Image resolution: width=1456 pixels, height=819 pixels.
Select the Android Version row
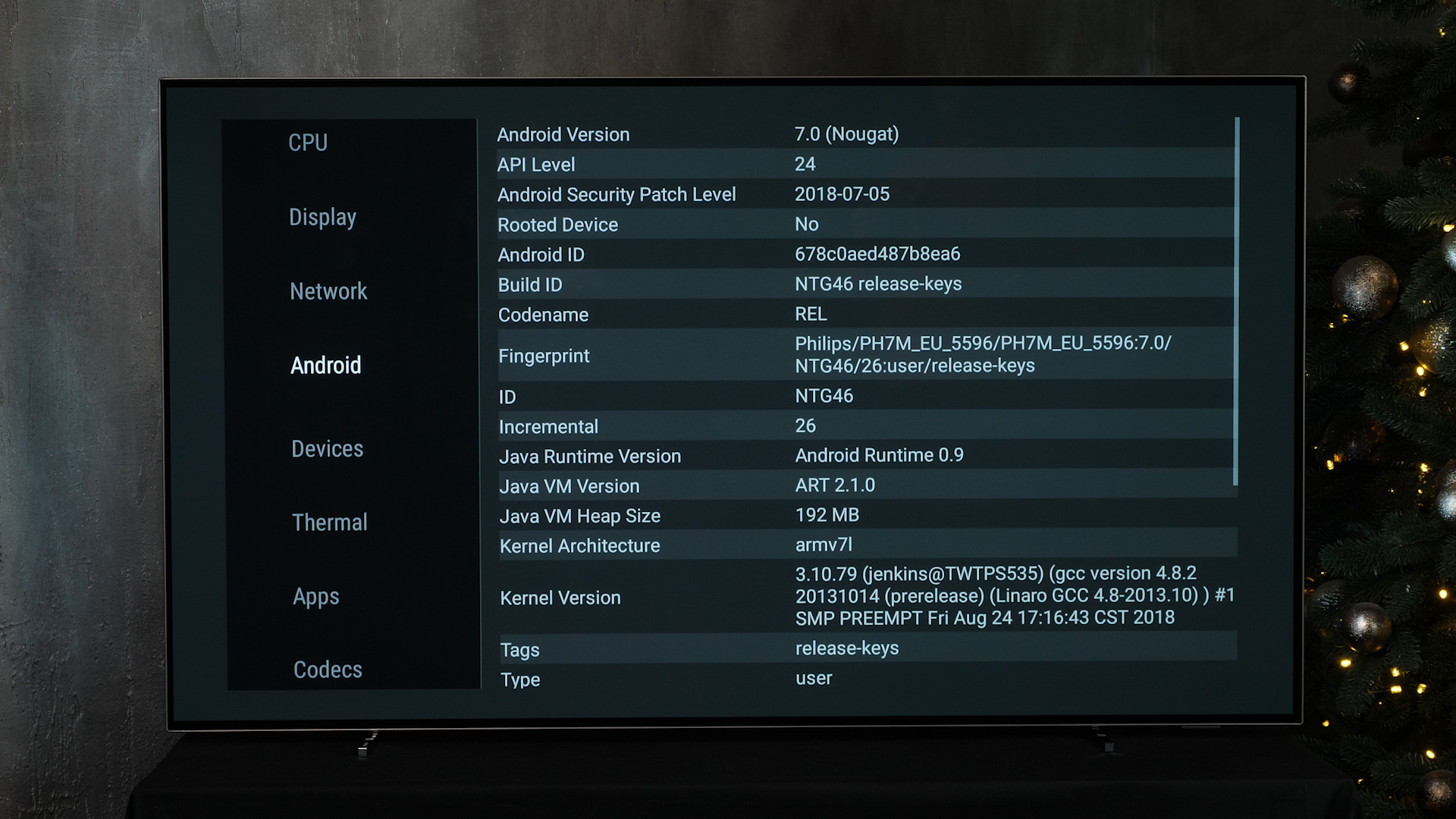click(x=865, y=134)
